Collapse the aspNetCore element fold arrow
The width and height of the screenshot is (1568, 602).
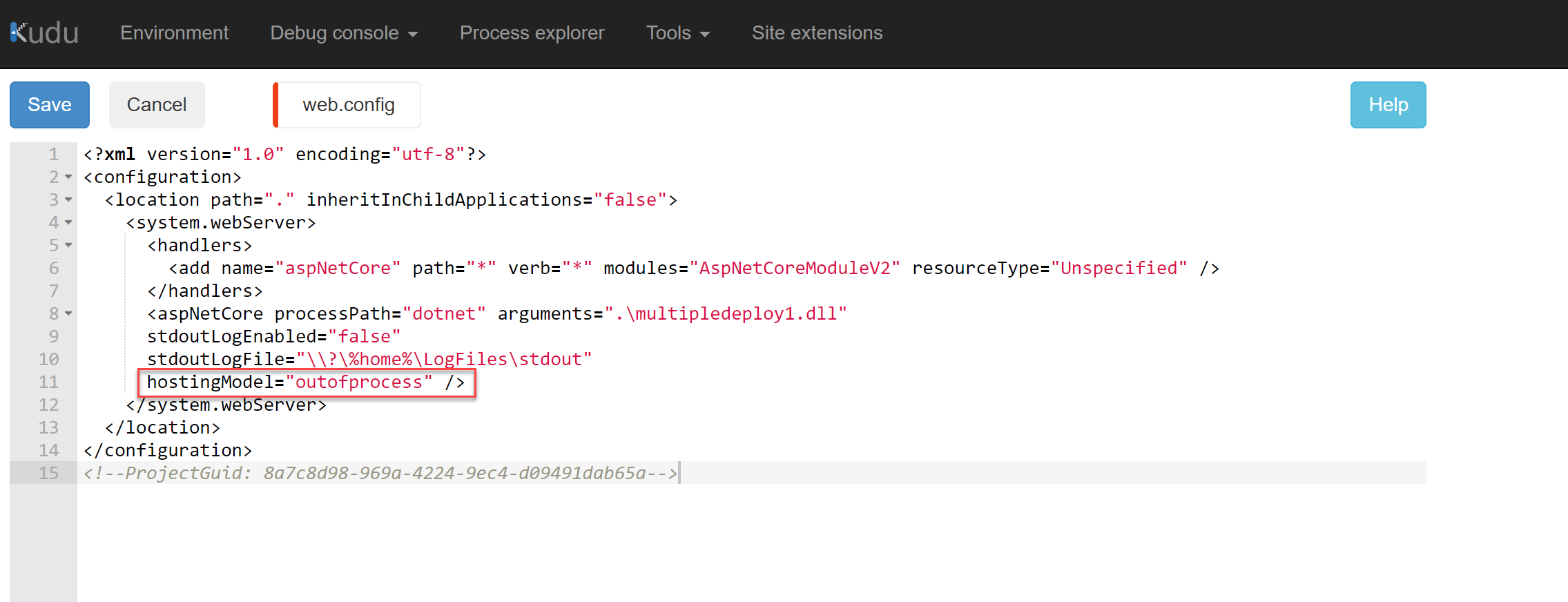(68, 314)
